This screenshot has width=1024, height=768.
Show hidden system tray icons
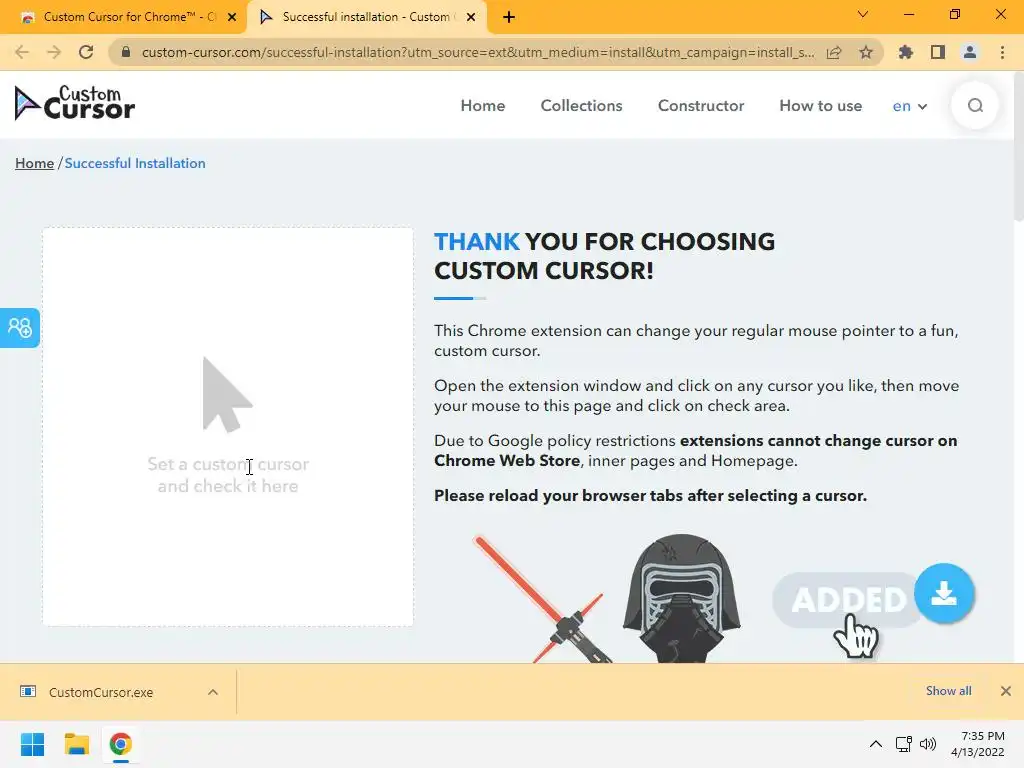click(876, 744)
